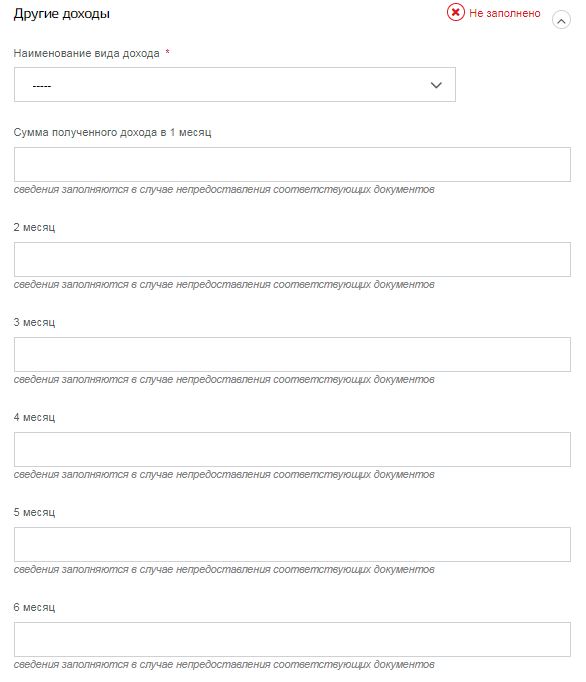Click the '2 месяц' field label

tap(34, 227)
